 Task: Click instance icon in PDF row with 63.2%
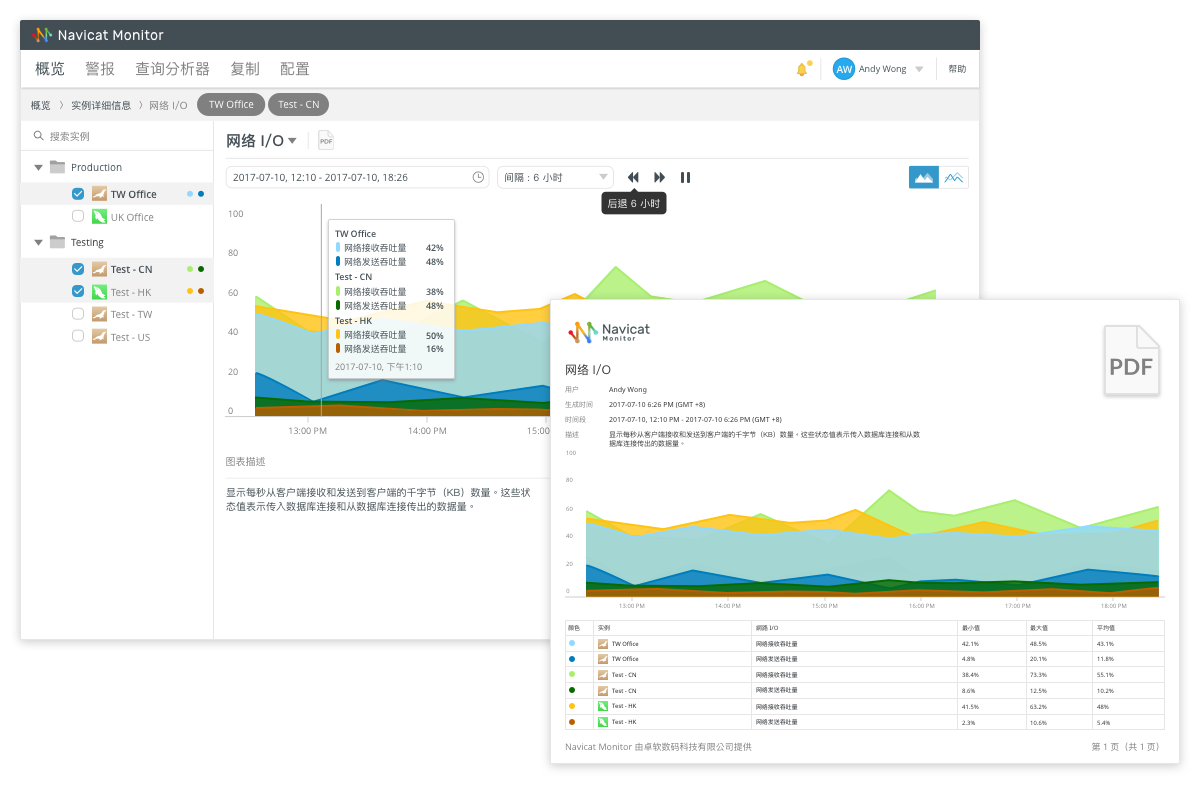point(602,706)
